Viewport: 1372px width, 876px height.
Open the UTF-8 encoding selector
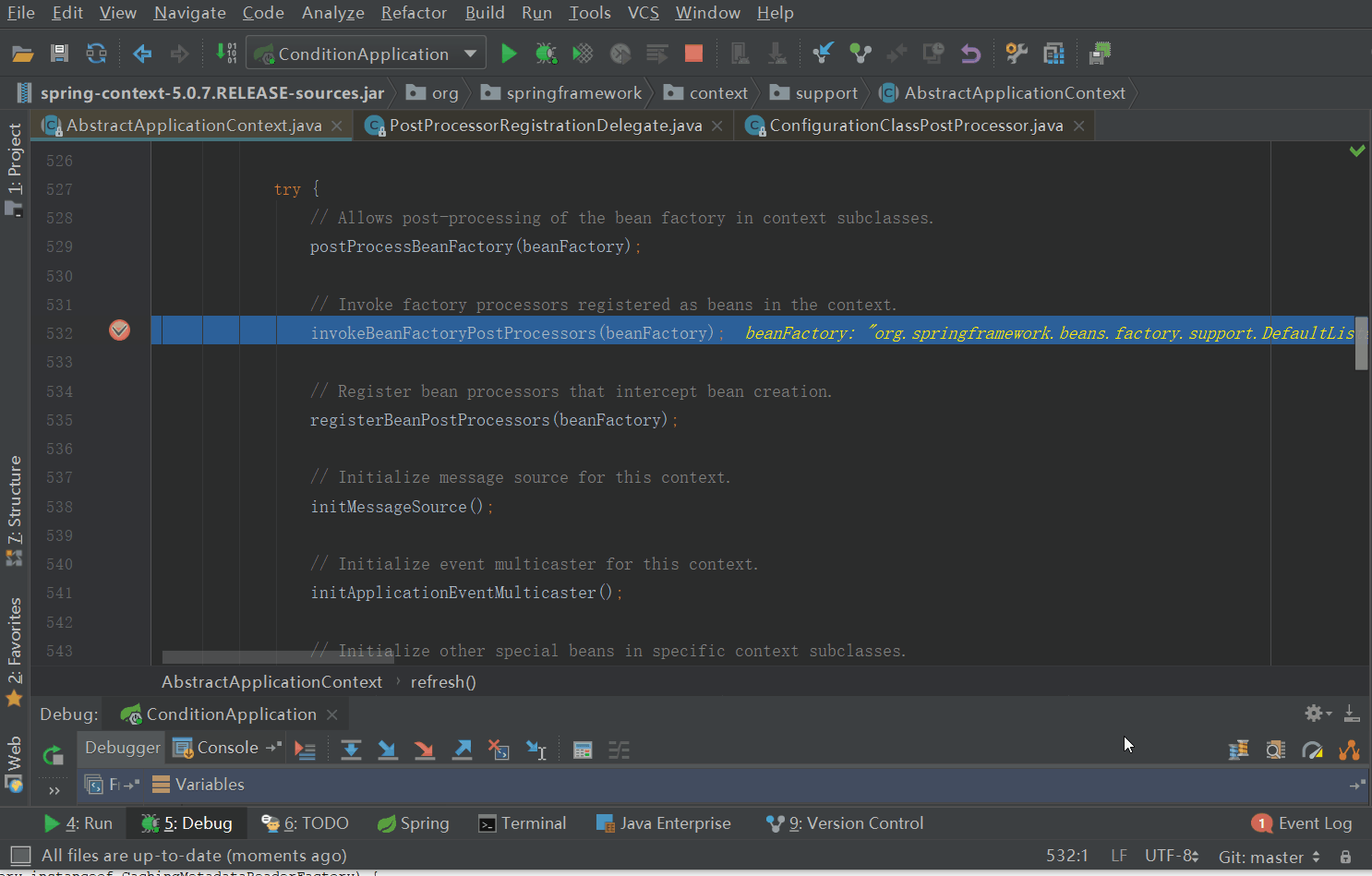1172,856
